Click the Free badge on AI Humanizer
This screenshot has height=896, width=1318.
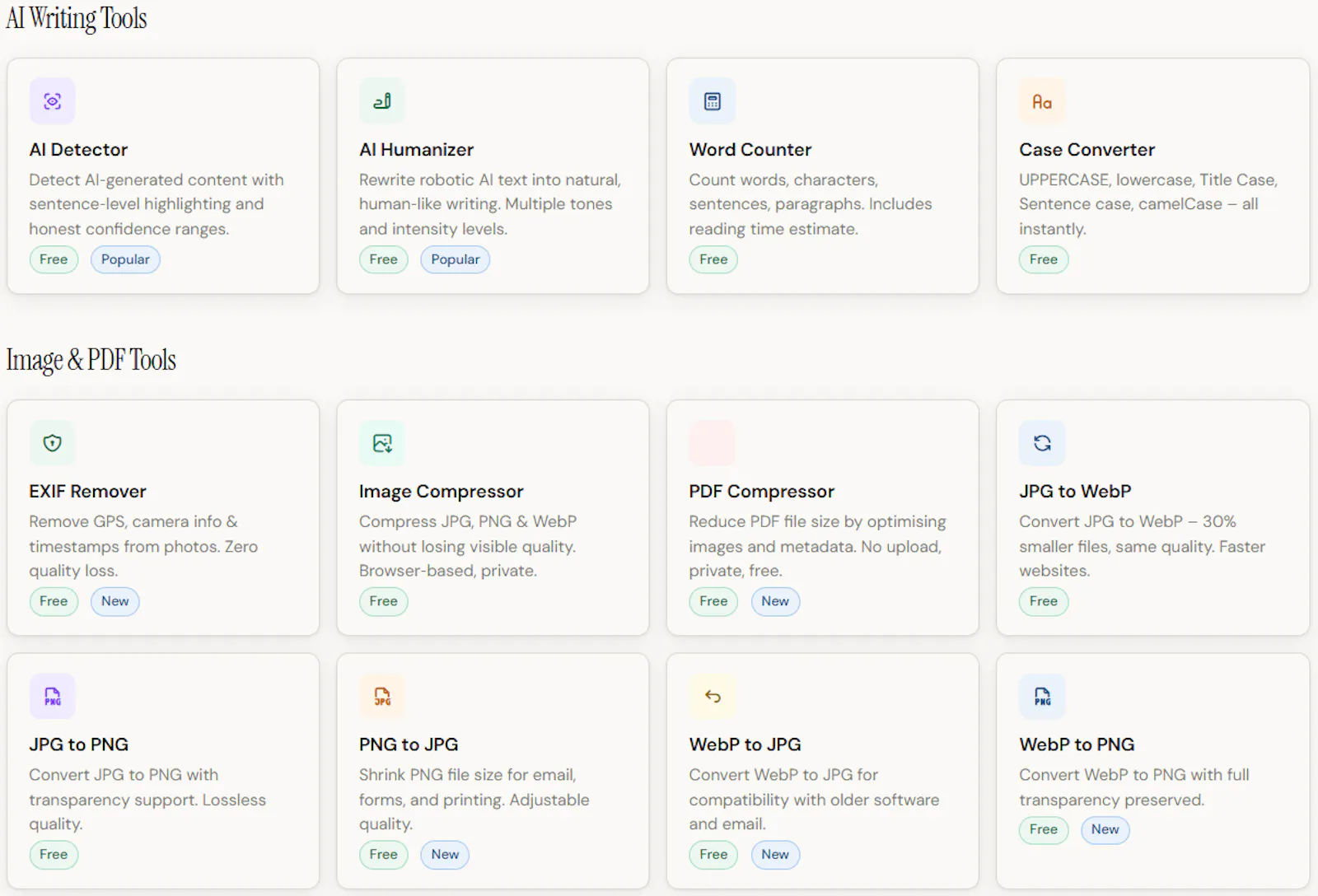tap(383, 259)
